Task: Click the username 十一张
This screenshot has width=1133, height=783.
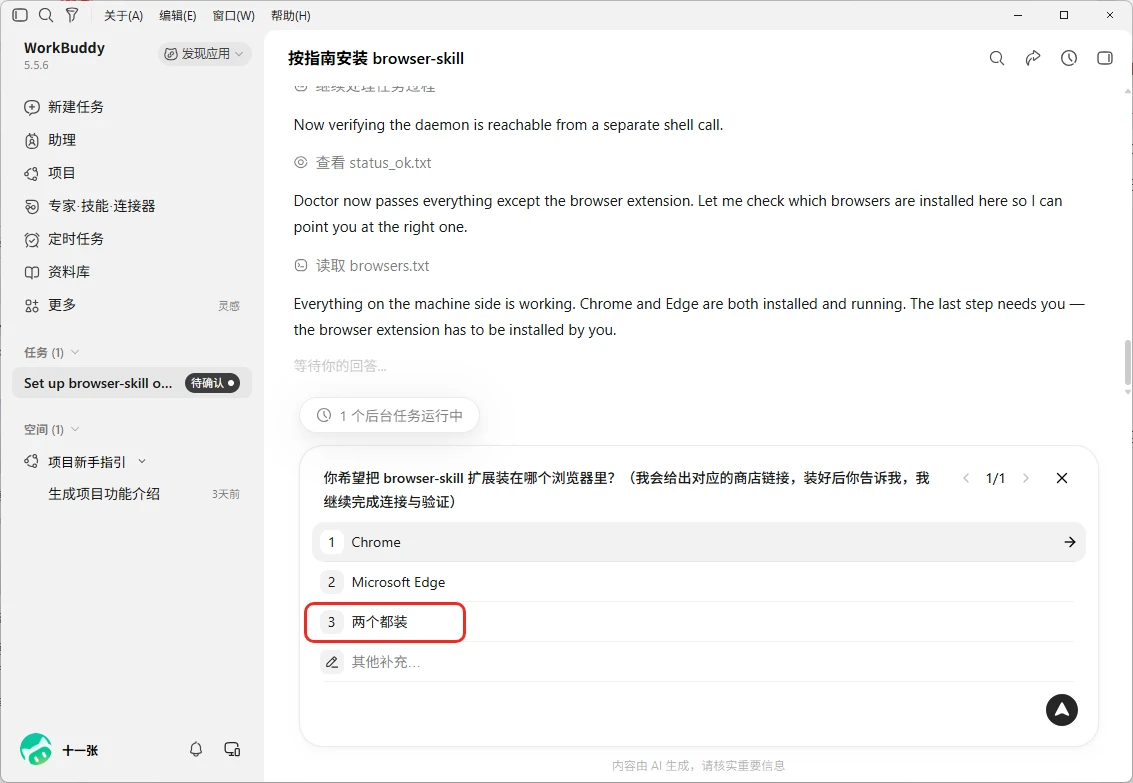Action: point(80,750)
